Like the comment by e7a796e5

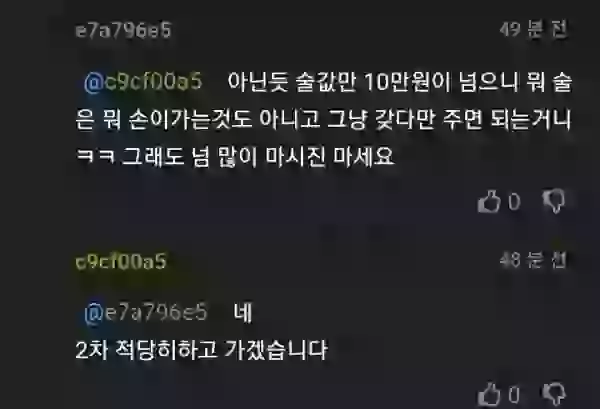489,201
